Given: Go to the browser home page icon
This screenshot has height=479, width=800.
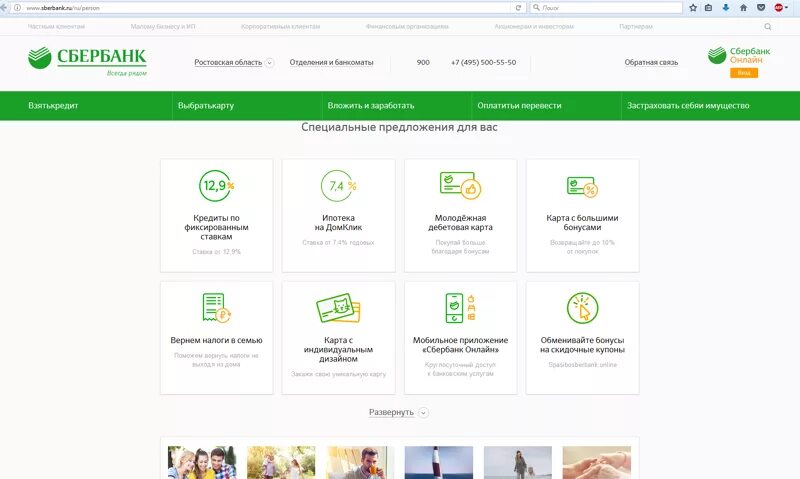Looking at the screenshot, I should point(743,8).
